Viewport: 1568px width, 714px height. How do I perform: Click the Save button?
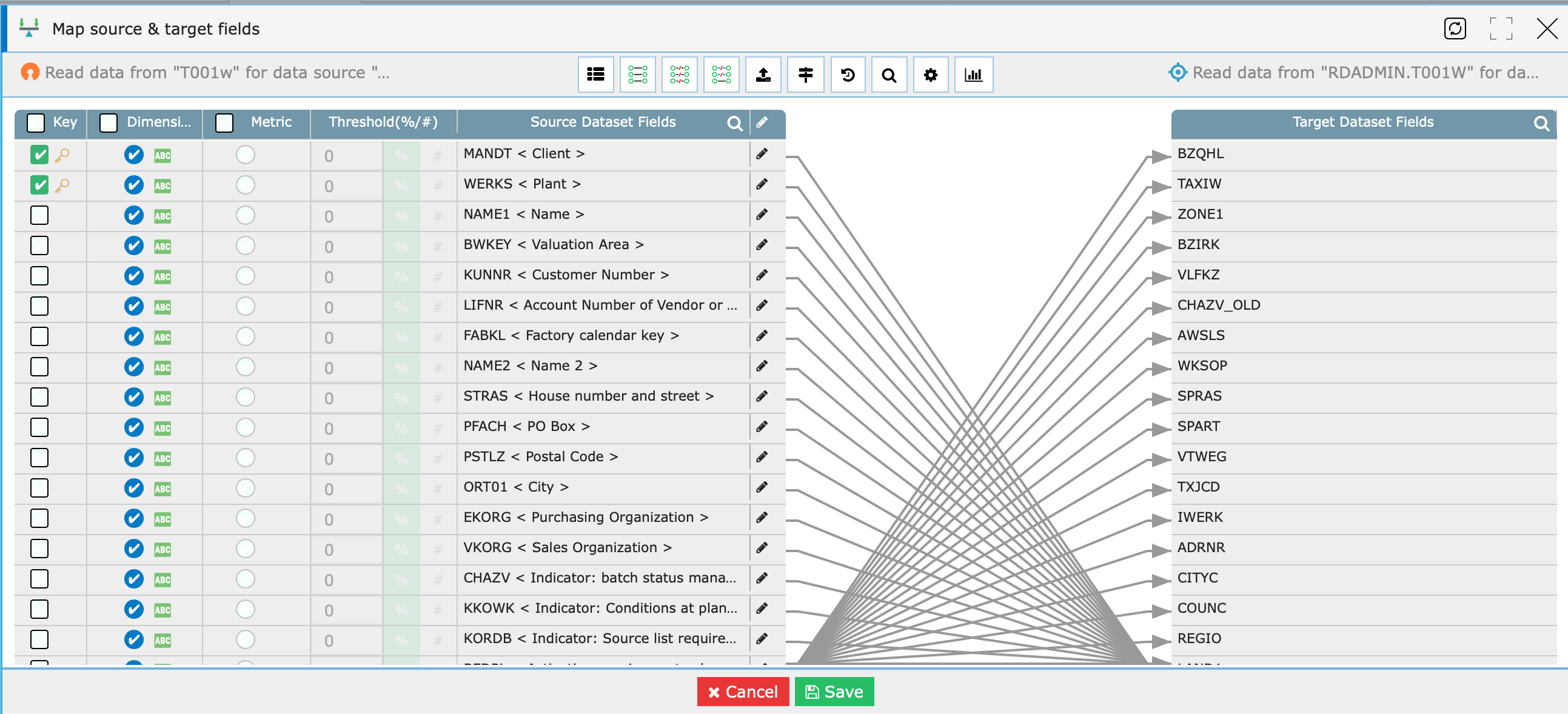click(833, 692)
